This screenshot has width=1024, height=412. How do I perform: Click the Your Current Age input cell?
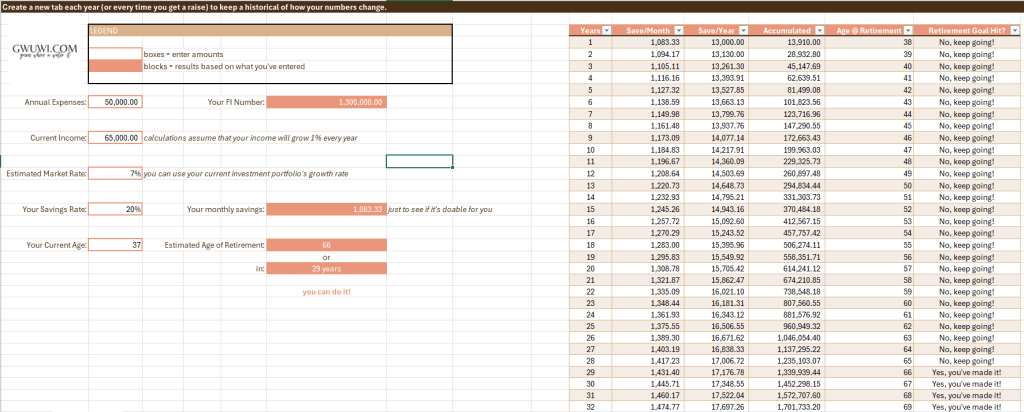pyautogui.click(x=115, y=245)
